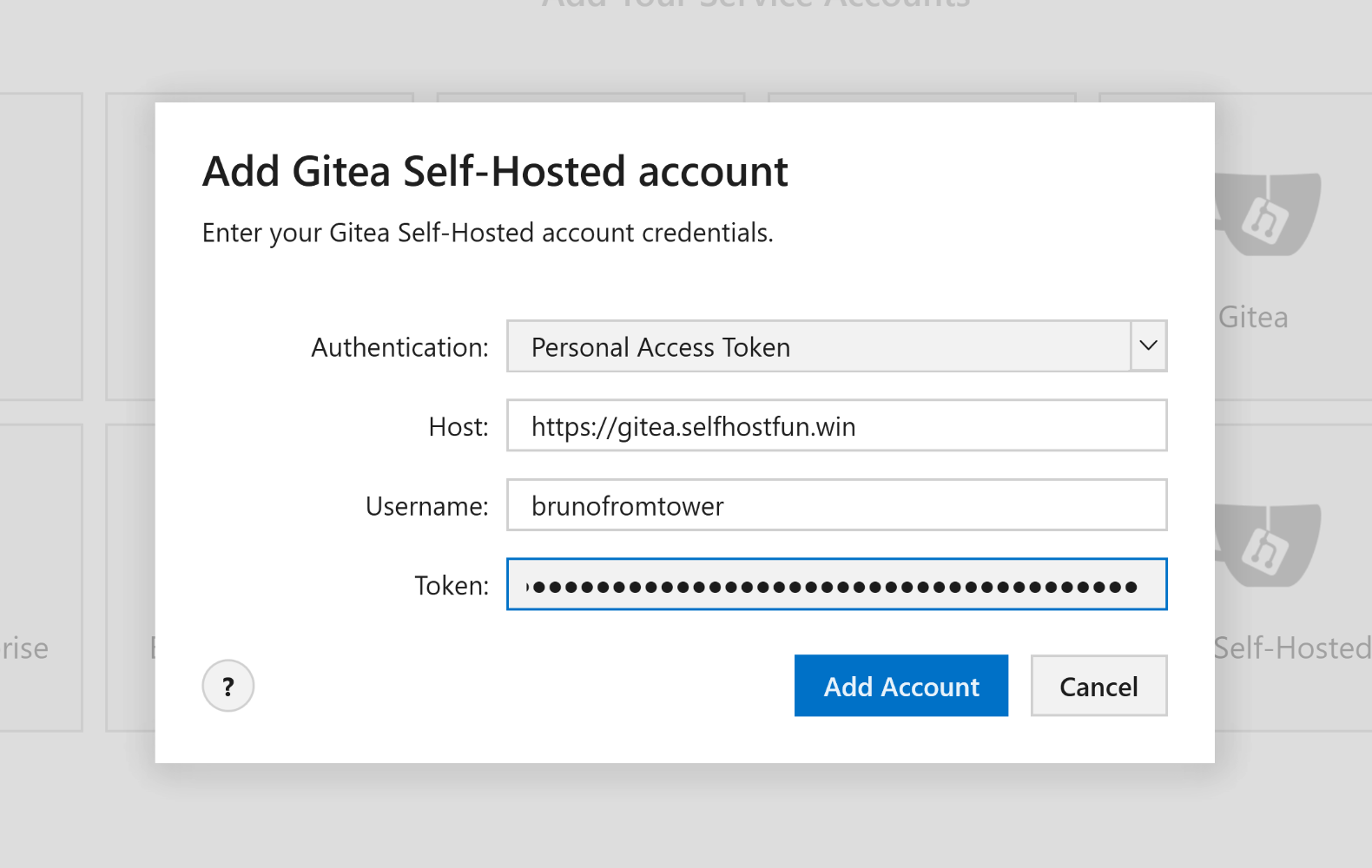Click the lower Gitea Self-Hosted logo tile
The image size is (1372, 868).
tap(1268, 547)
